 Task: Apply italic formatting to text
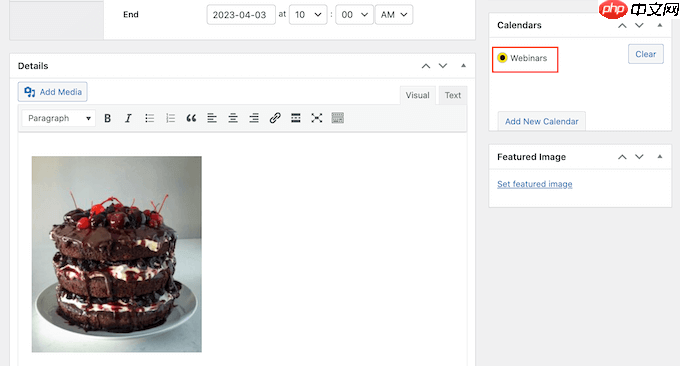click(x=128, y=118)
